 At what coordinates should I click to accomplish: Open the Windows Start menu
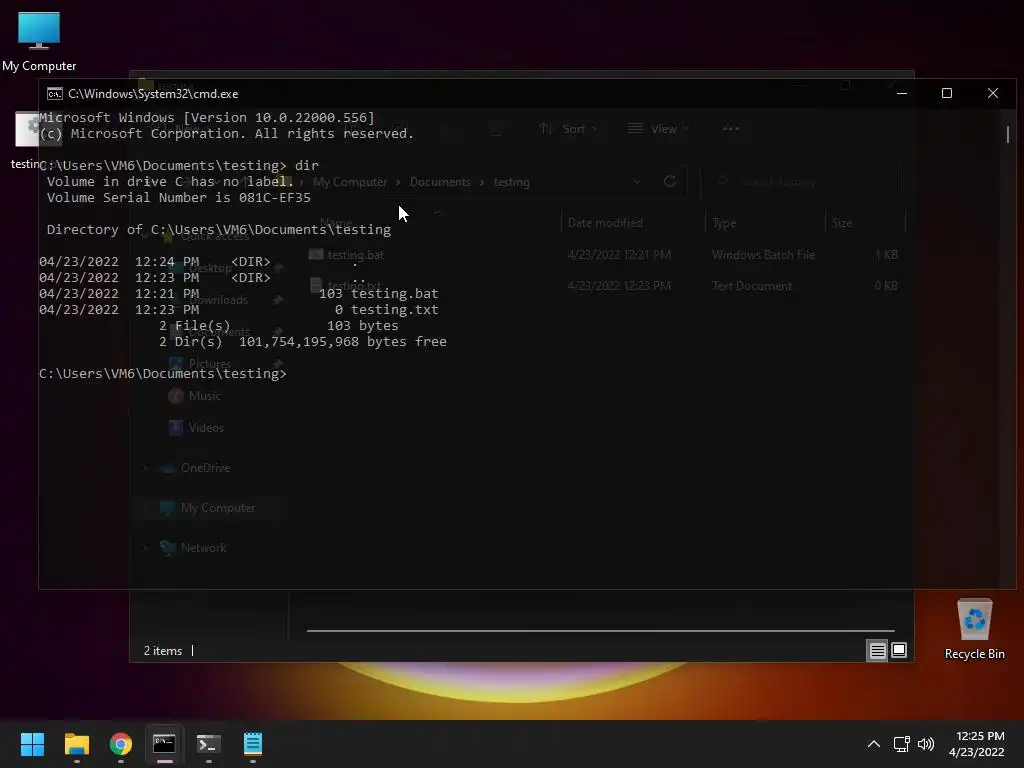click(x=32, y=744)
